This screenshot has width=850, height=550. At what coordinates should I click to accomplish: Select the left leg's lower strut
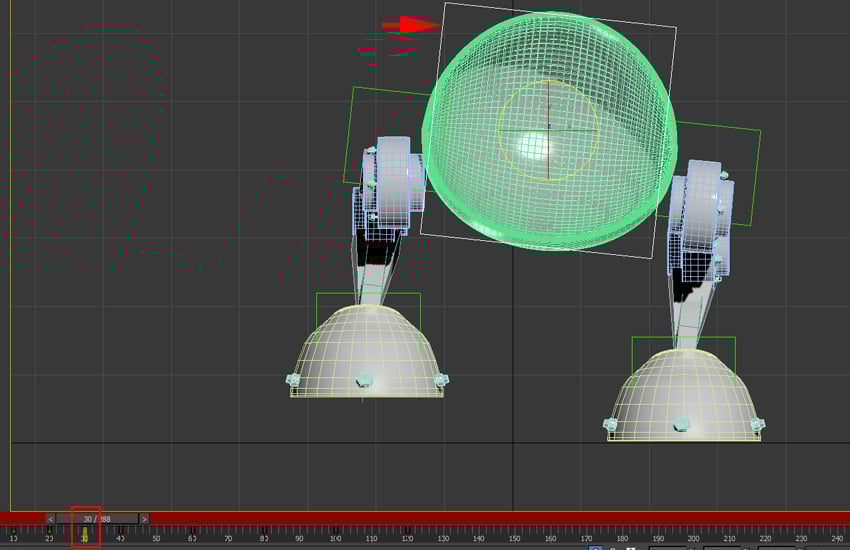pyautogui.click(x=373, y=280)
